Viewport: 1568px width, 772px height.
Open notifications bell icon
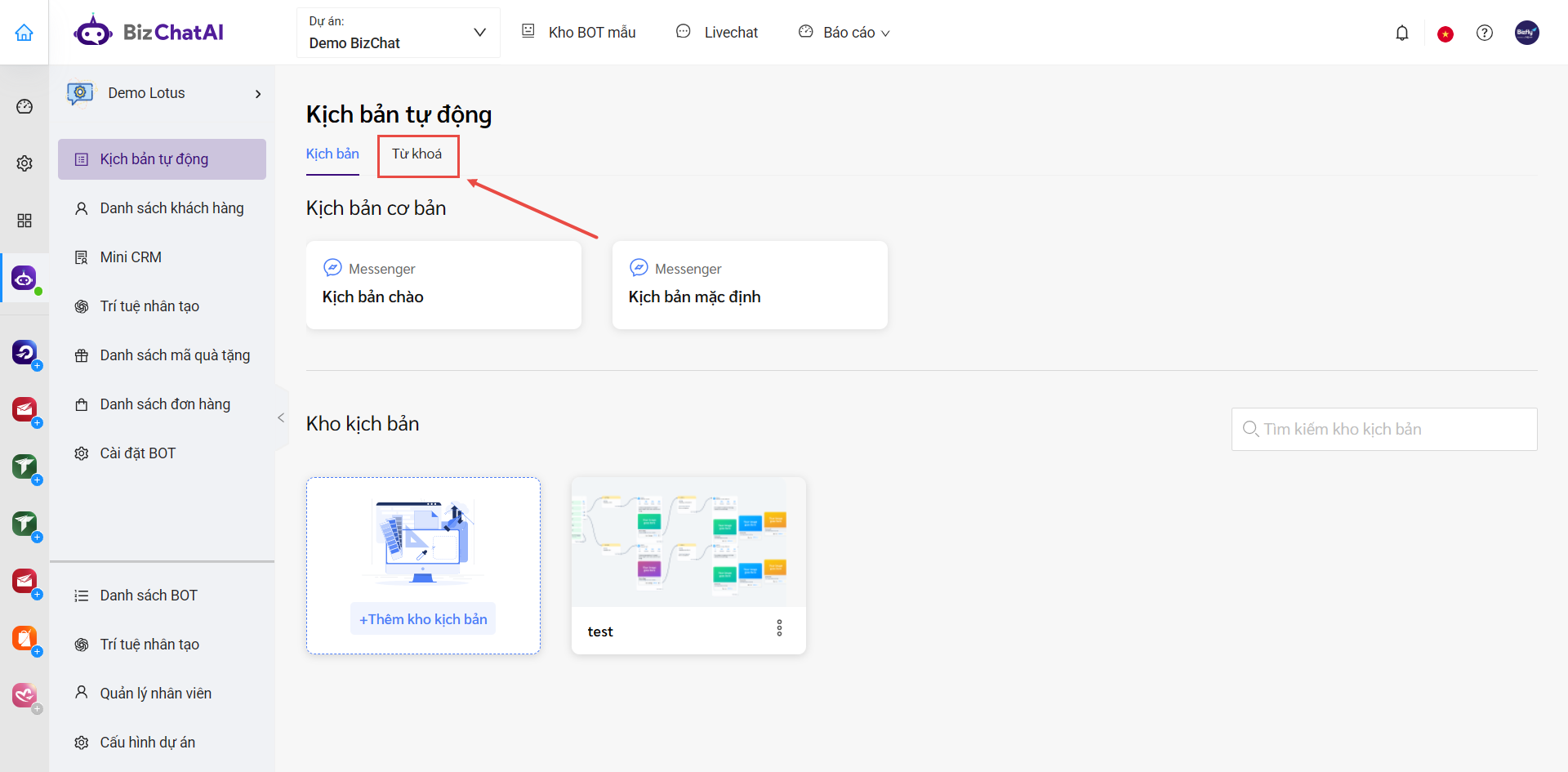coord(1402,33)
